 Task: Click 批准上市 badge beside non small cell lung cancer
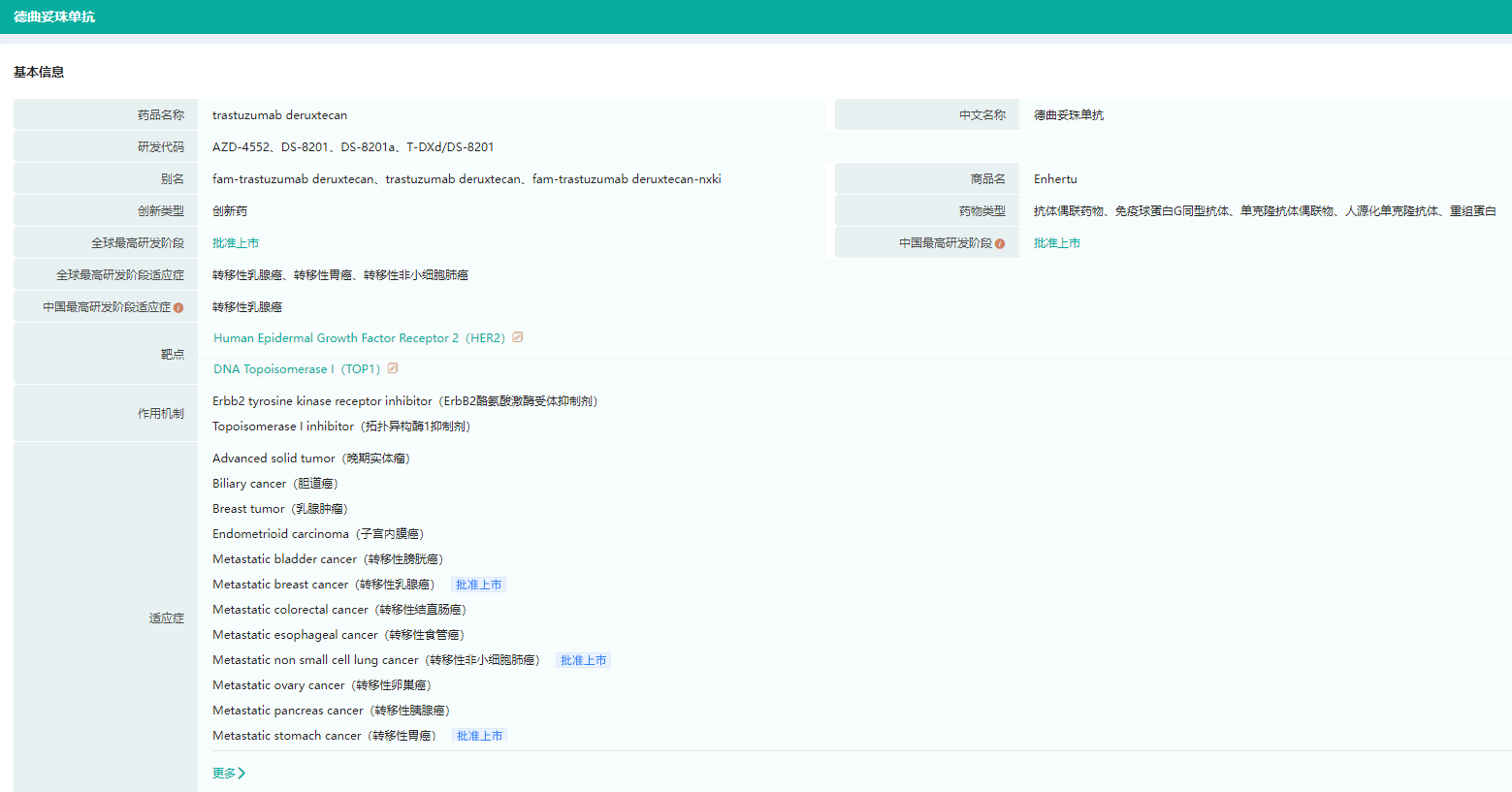584,660
